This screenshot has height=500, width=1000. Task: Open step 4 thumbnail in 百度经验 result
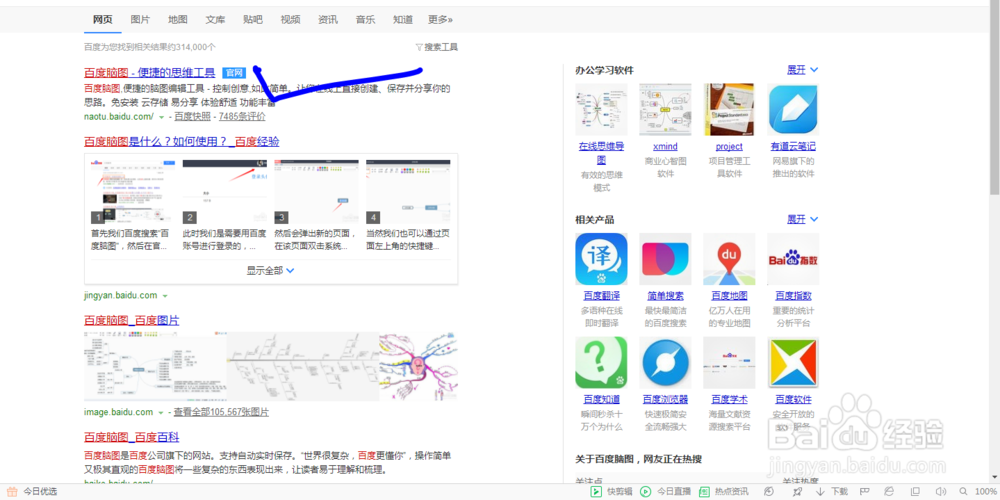[x=408, y=191]
